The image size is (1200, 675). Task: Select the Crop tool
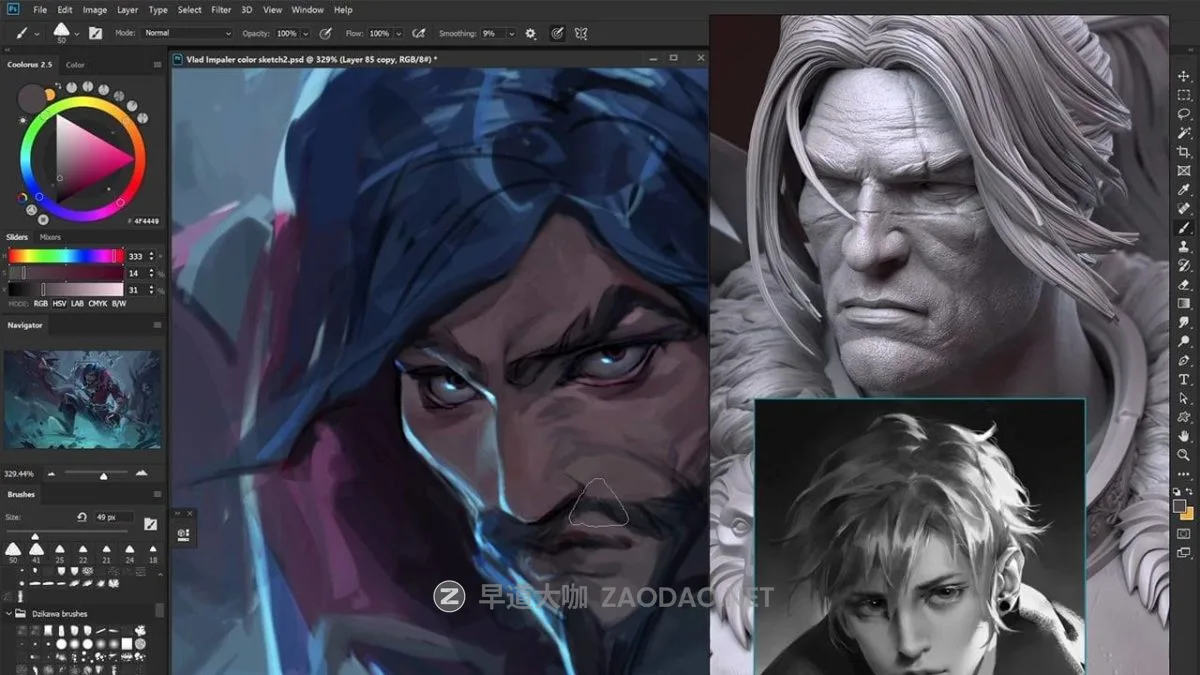pos(1184,152)
